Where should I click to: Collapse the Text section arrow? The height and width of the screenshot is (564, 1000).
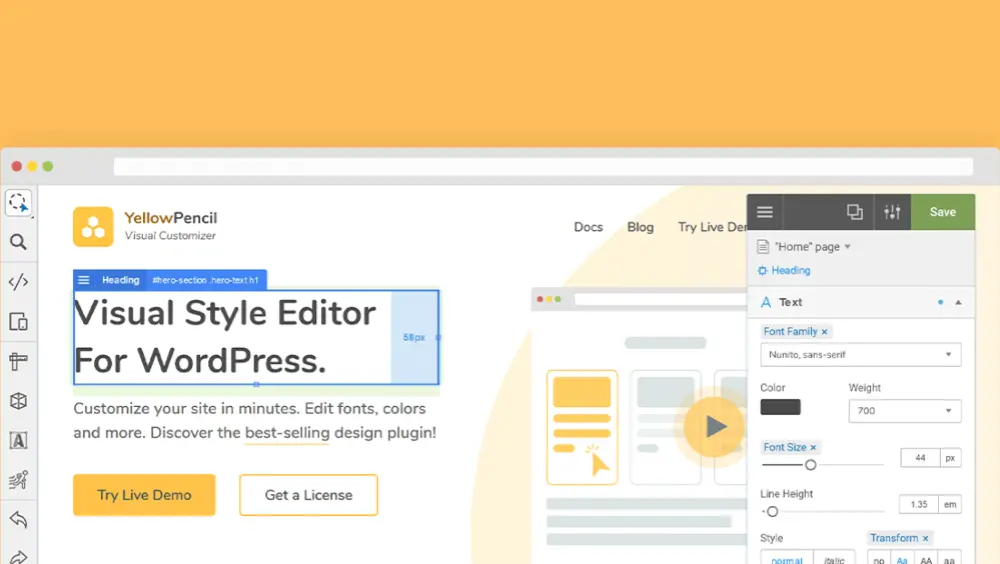pyautogui.click(x=958, y=302)
